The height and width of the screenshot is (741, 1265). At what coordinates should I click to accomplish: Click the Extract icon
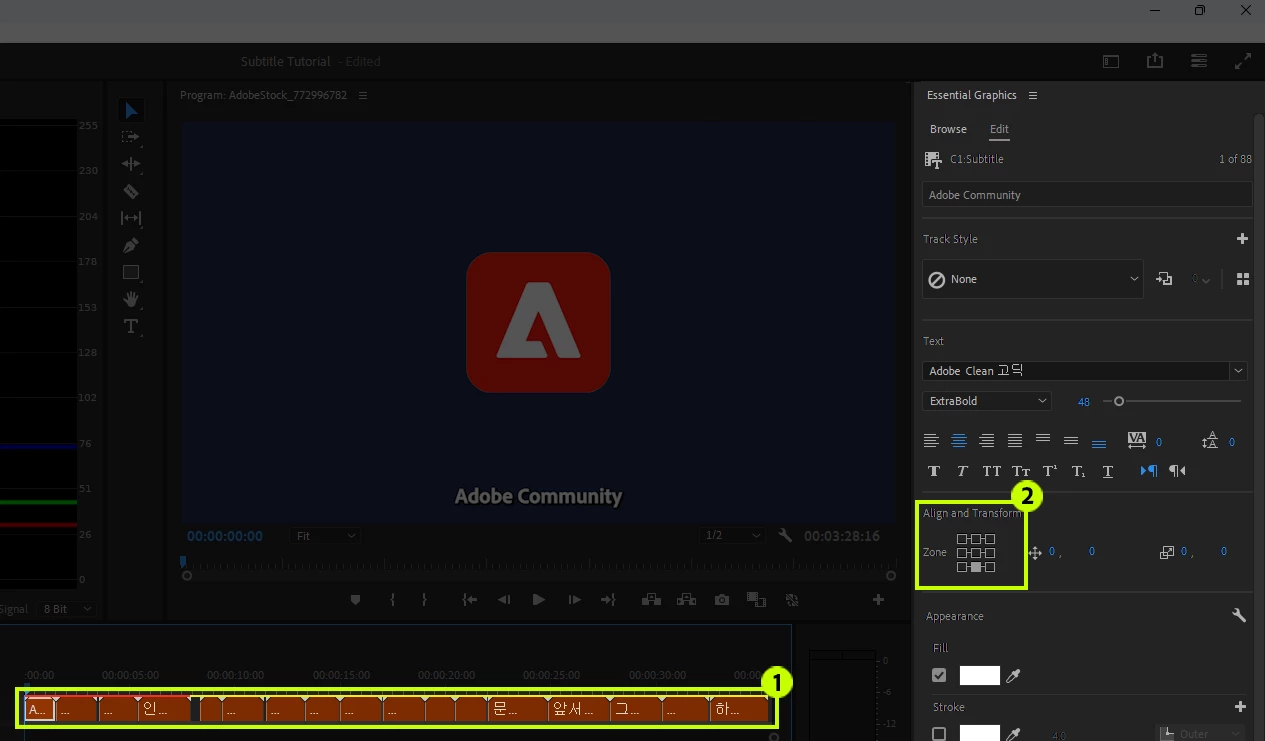[686, 600]
